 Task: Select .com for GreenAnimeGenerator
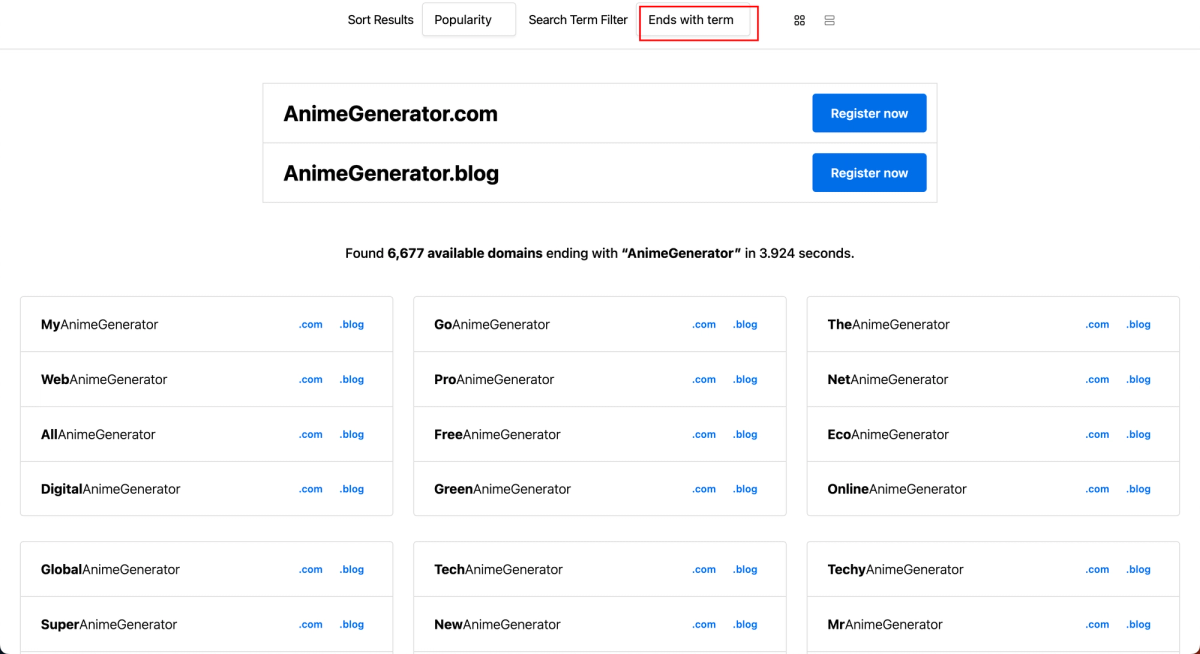point(704,490)
